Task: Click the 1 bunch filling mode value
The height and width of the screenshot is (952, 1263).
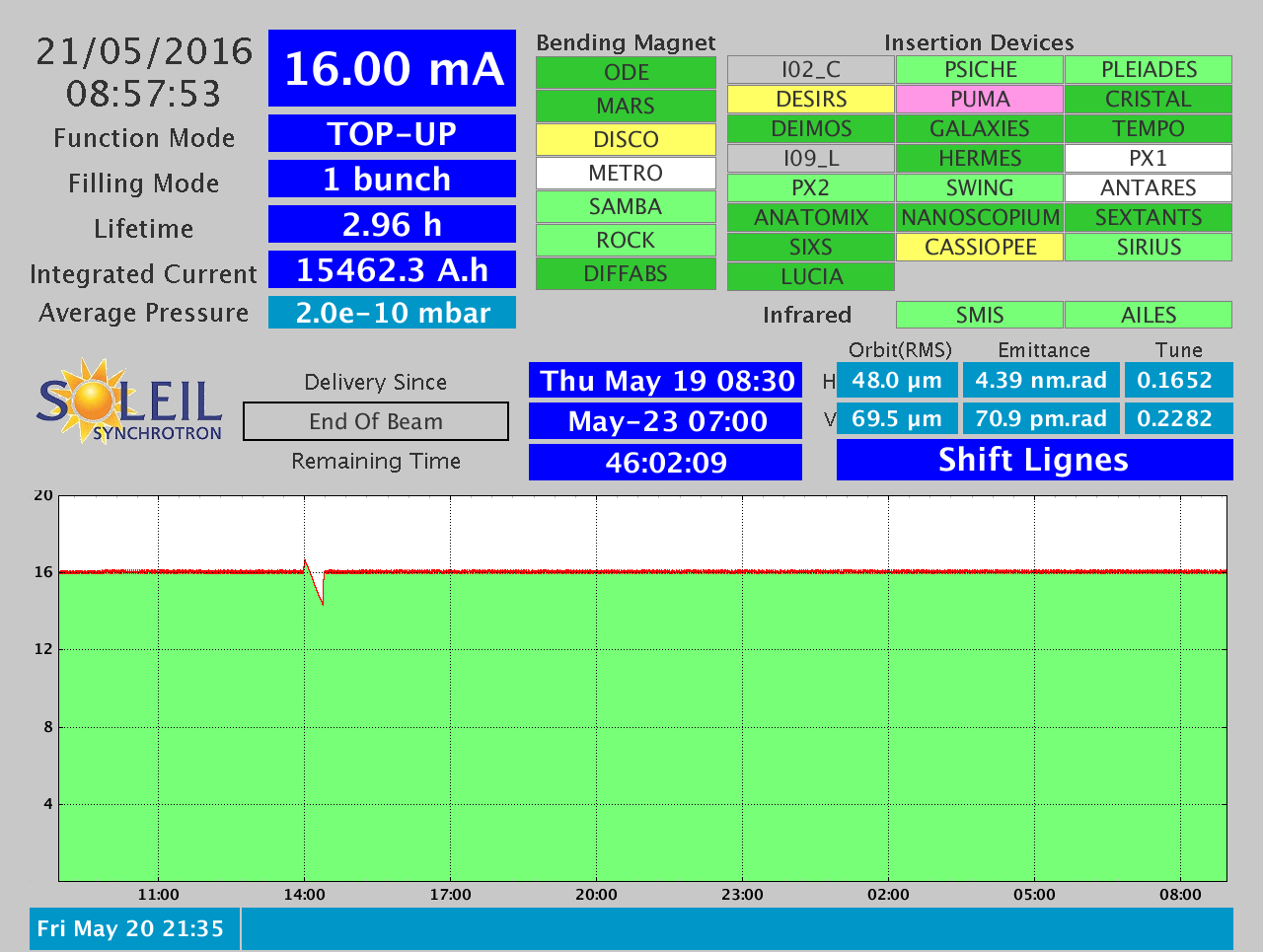Action: 392,179
